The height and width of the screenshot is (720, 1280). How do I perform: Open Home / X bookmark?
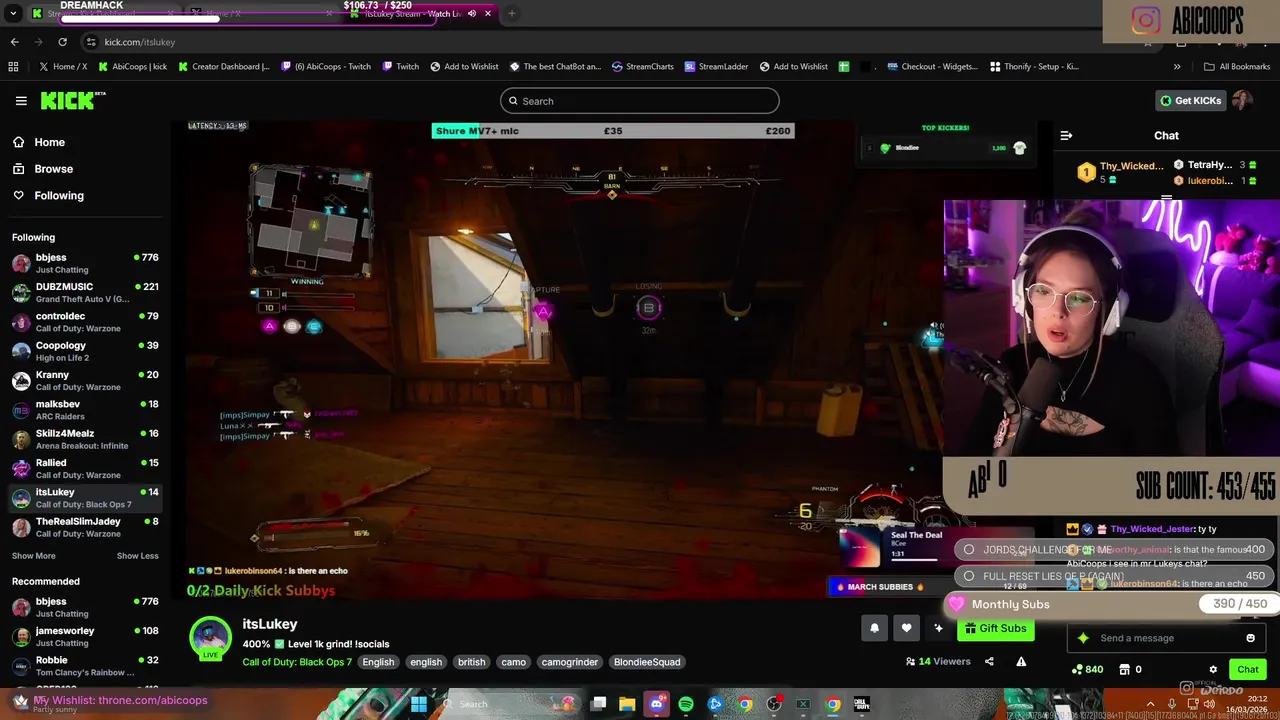tap(62, 67)
